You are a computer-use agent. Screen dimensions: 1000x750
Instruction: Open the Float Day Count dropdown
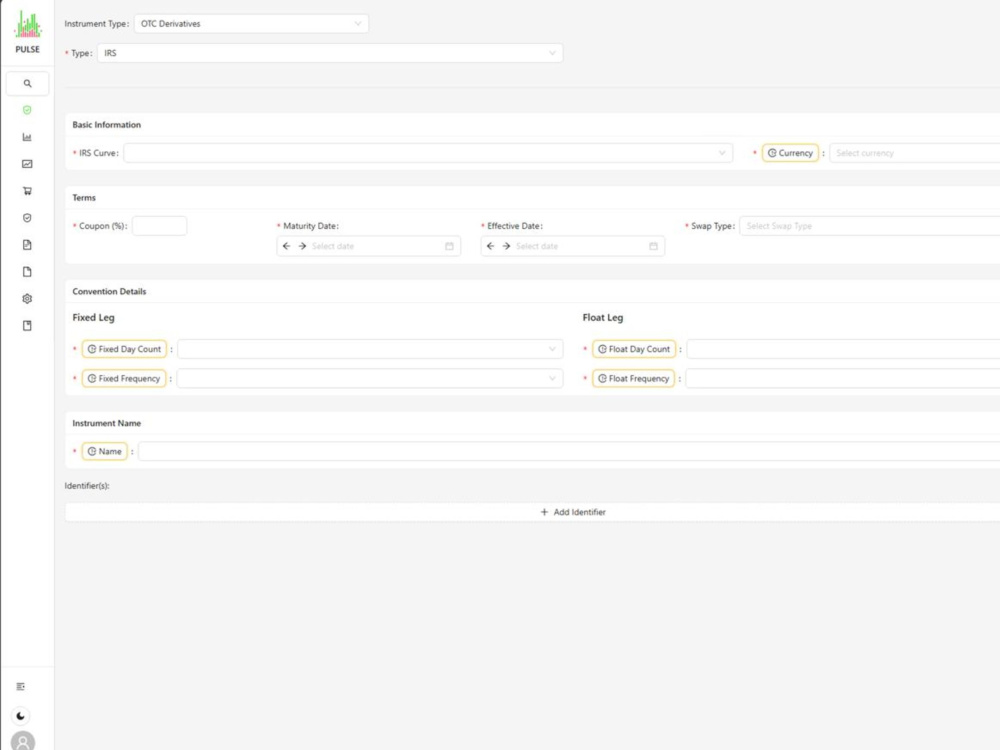(x=843, y=349)
